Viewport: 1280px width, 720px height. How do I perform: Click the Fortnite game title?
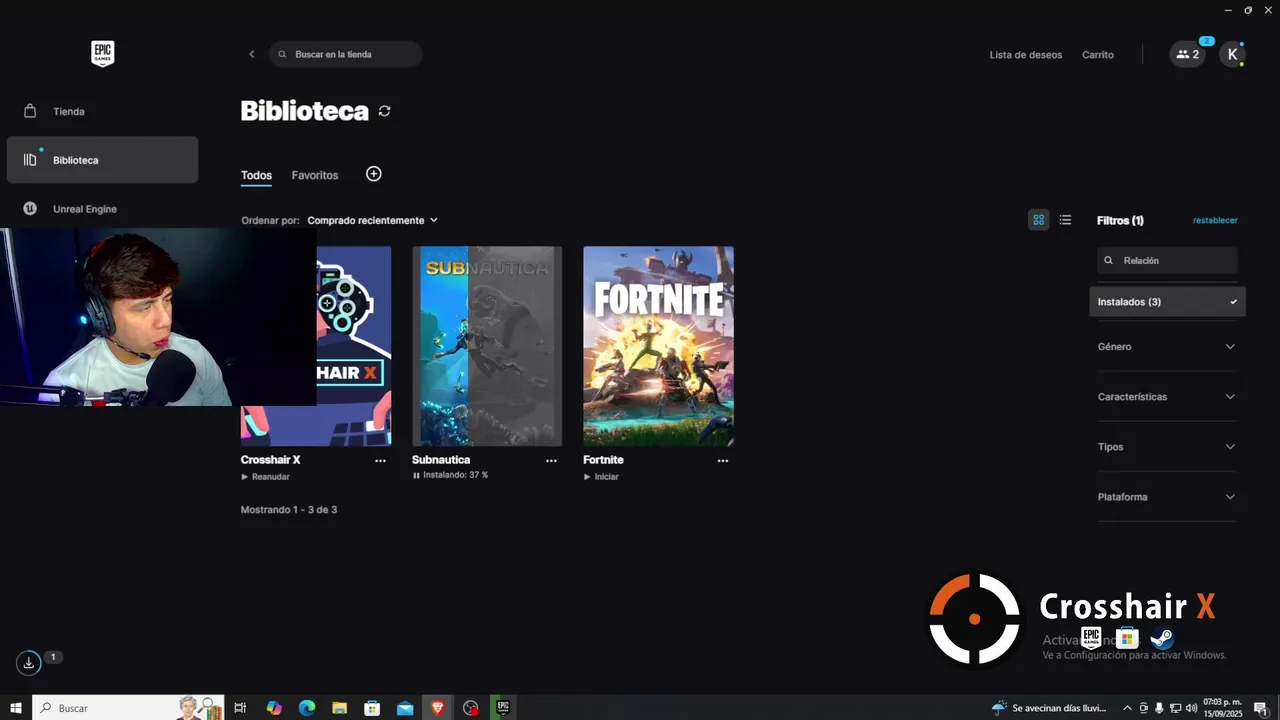pos(603,460)
